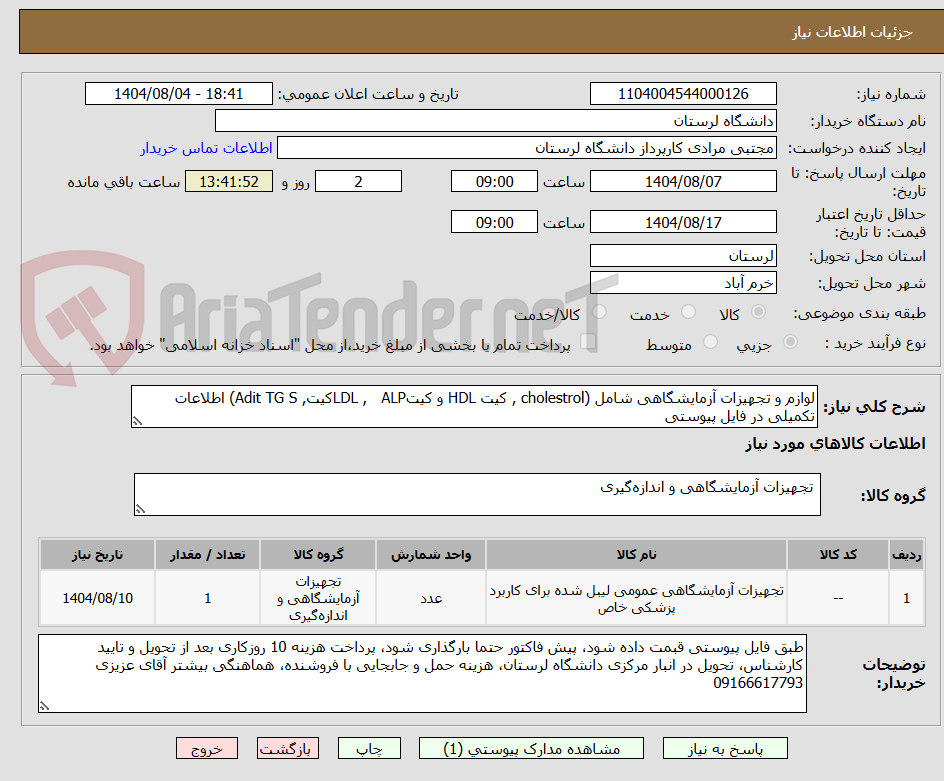The width and height of the screenshot is (944, 781).
Task: Select the جزیی purchase type option
Action: 789,341
